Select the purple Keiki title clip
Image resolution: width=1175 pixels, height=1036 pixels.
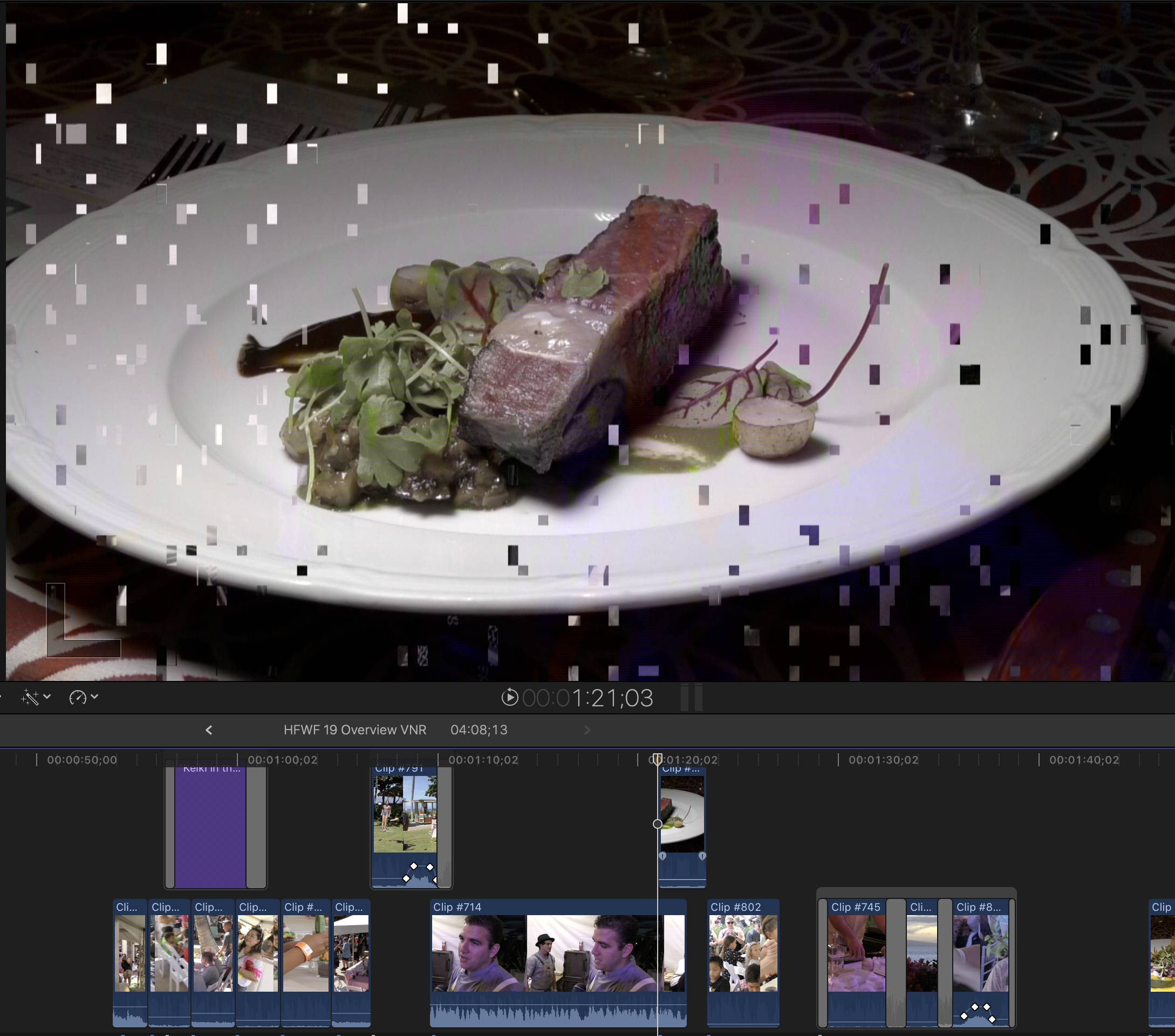(x=210, y=828)
